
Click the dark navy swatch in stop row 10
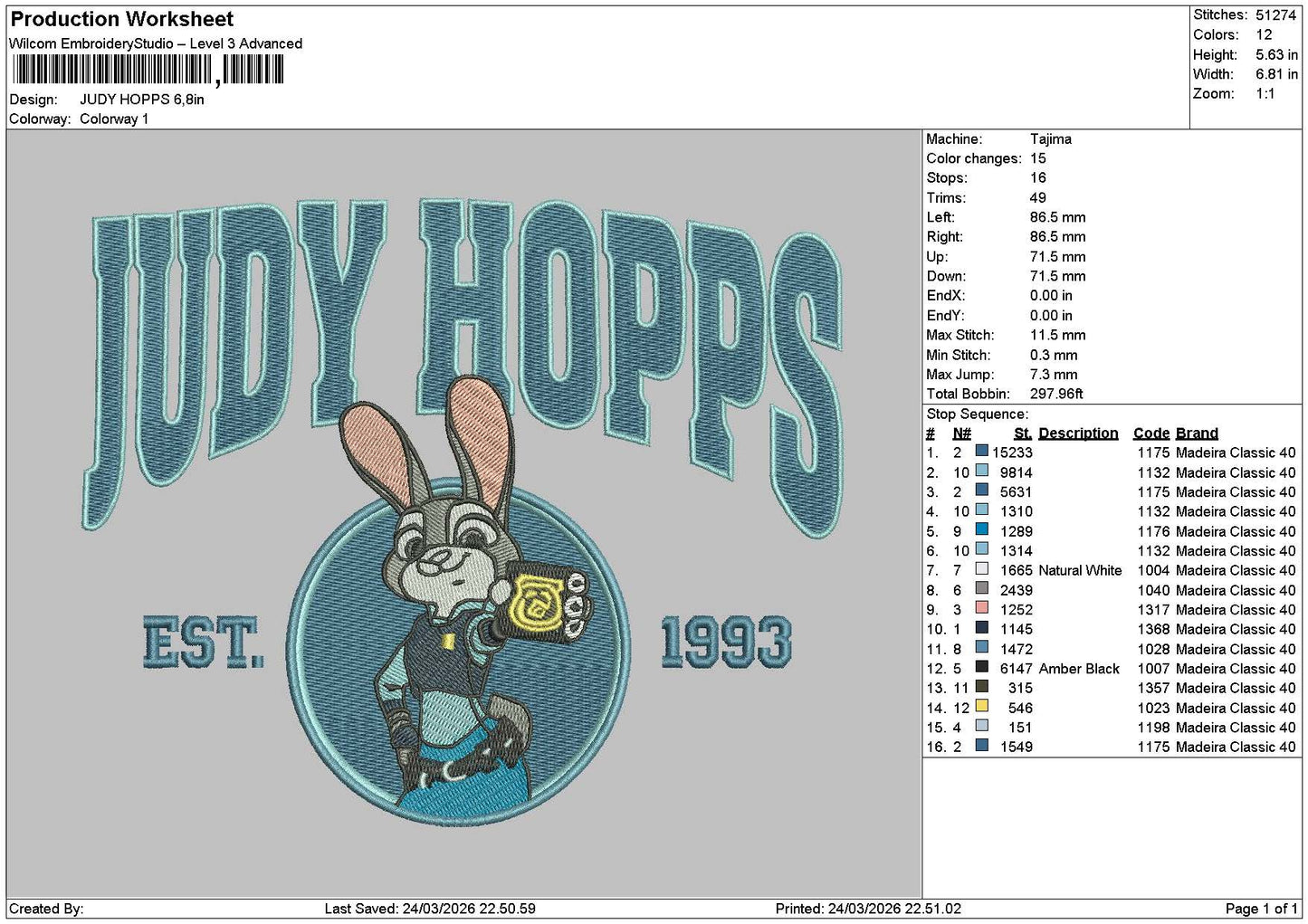[981, 628]
